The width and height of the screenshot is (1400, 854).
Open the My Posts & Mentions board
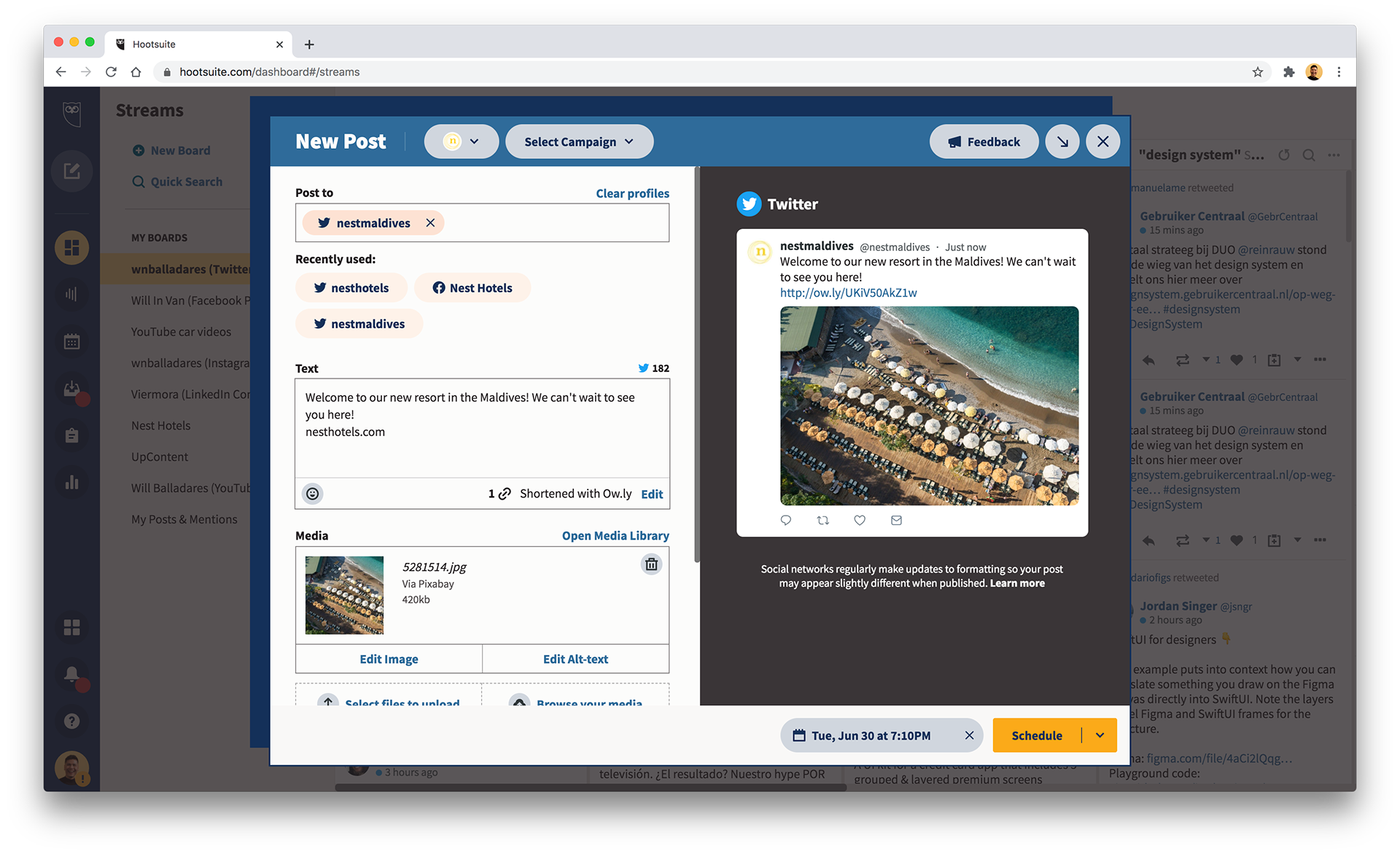(184, 519)
